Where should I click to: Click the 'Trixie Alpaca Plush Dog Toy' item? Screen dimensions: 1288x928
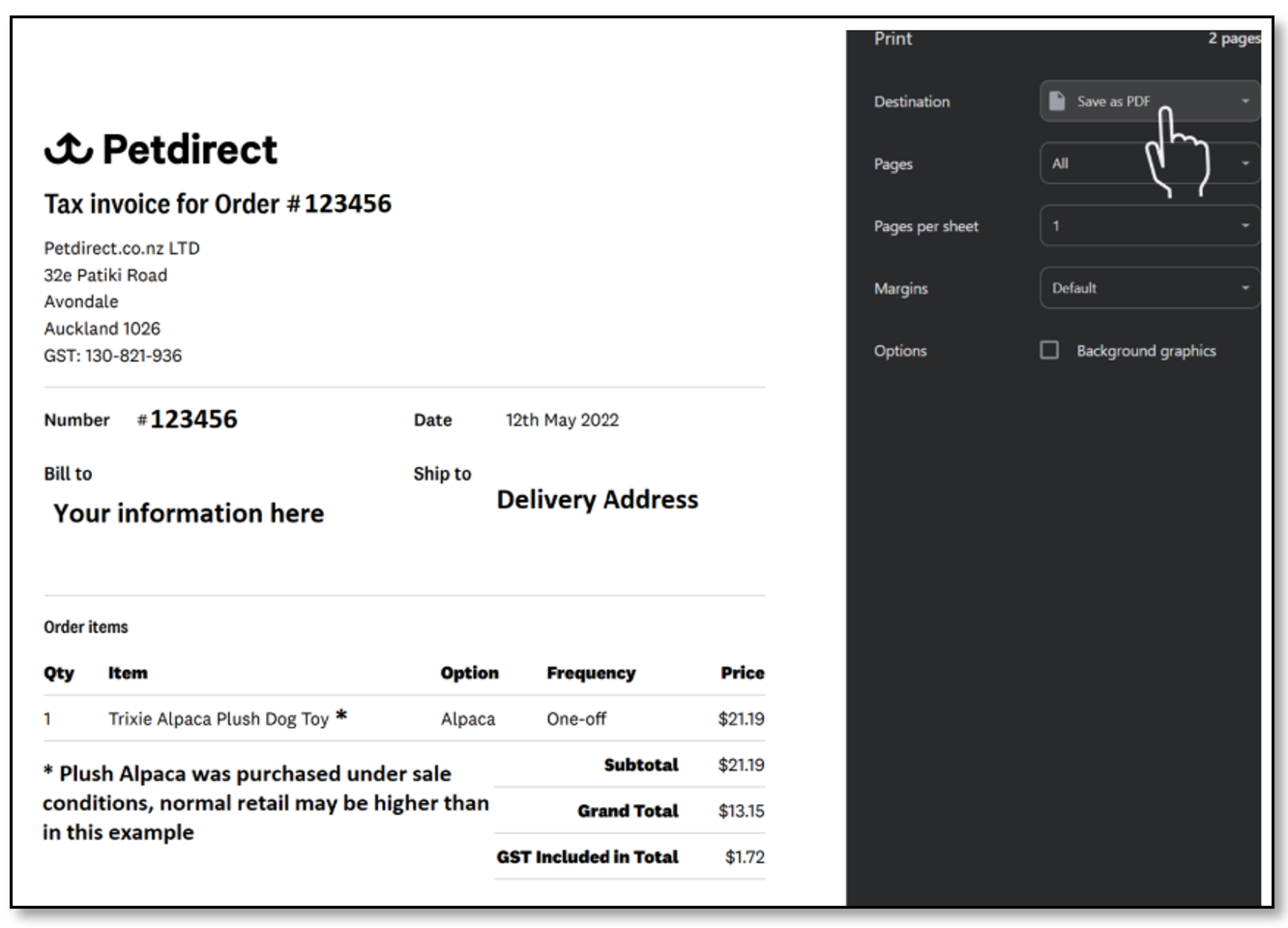(x=219, y=719)
